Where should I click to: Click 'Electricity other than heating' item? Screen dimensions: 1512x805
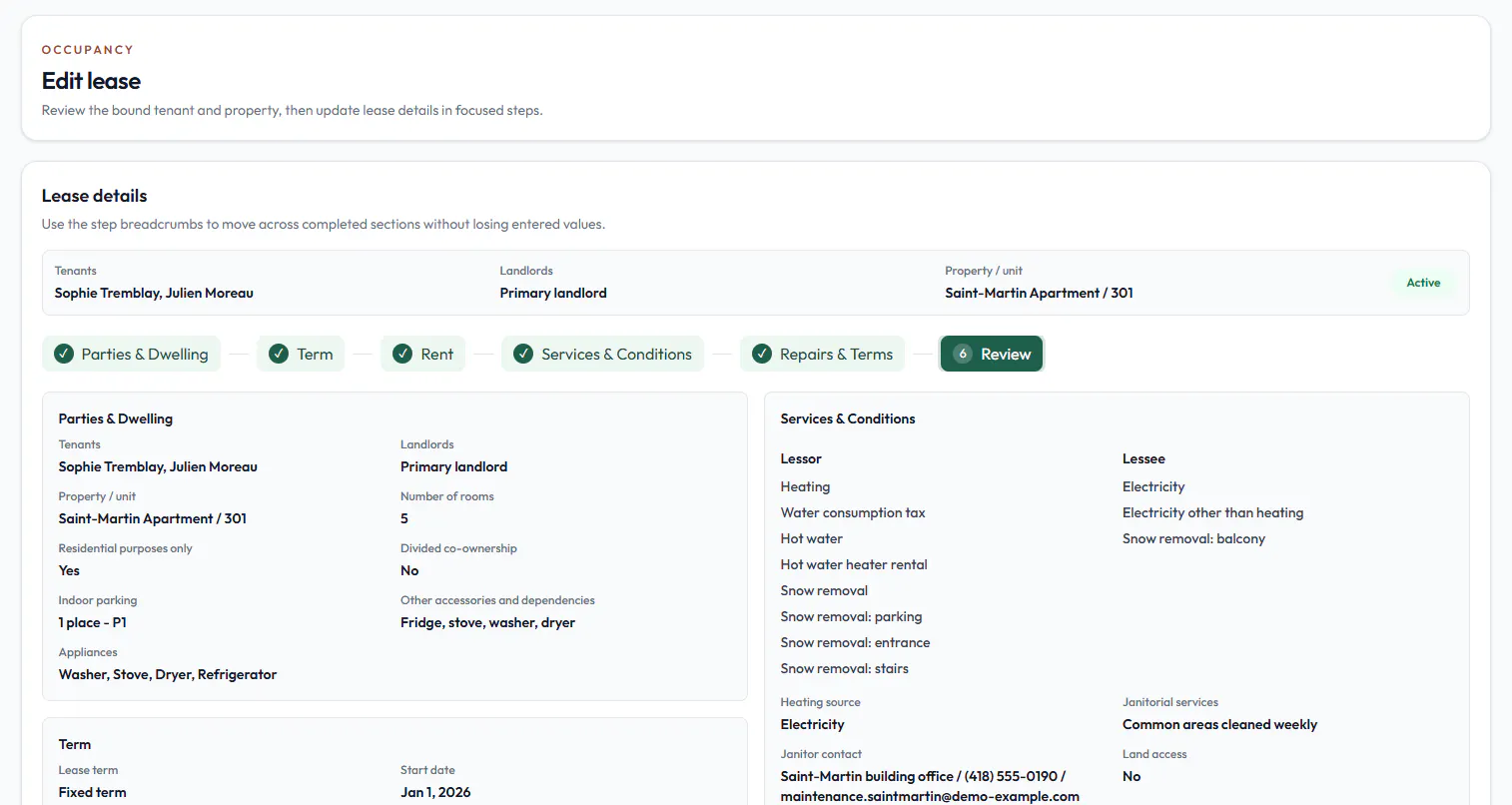pos(1212,512)
